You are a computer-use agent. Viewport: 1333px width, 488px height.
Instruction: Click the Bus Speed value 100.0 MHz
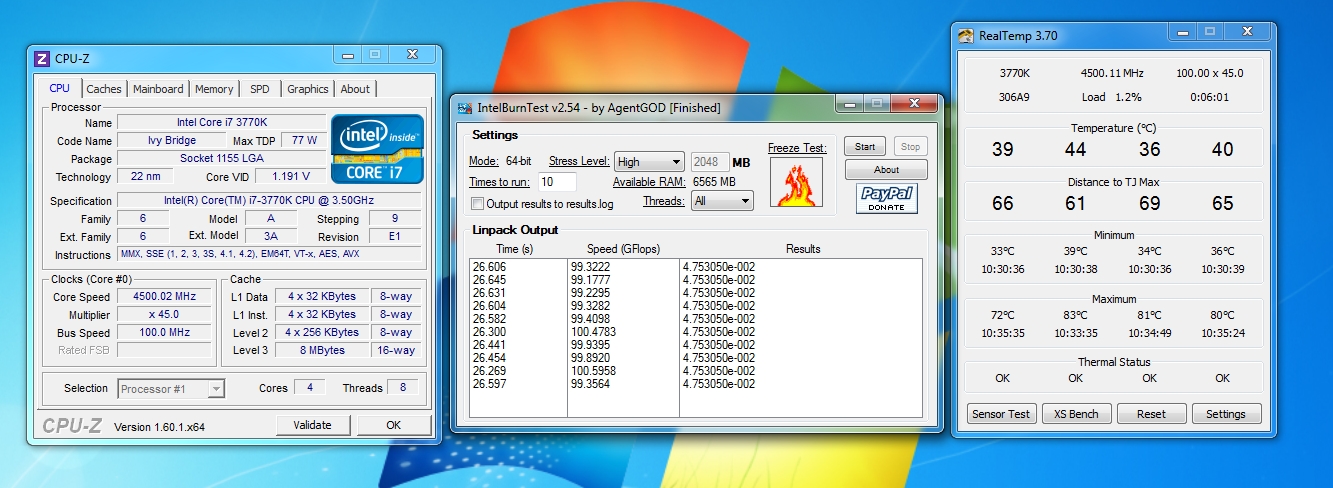coord(166,332)
